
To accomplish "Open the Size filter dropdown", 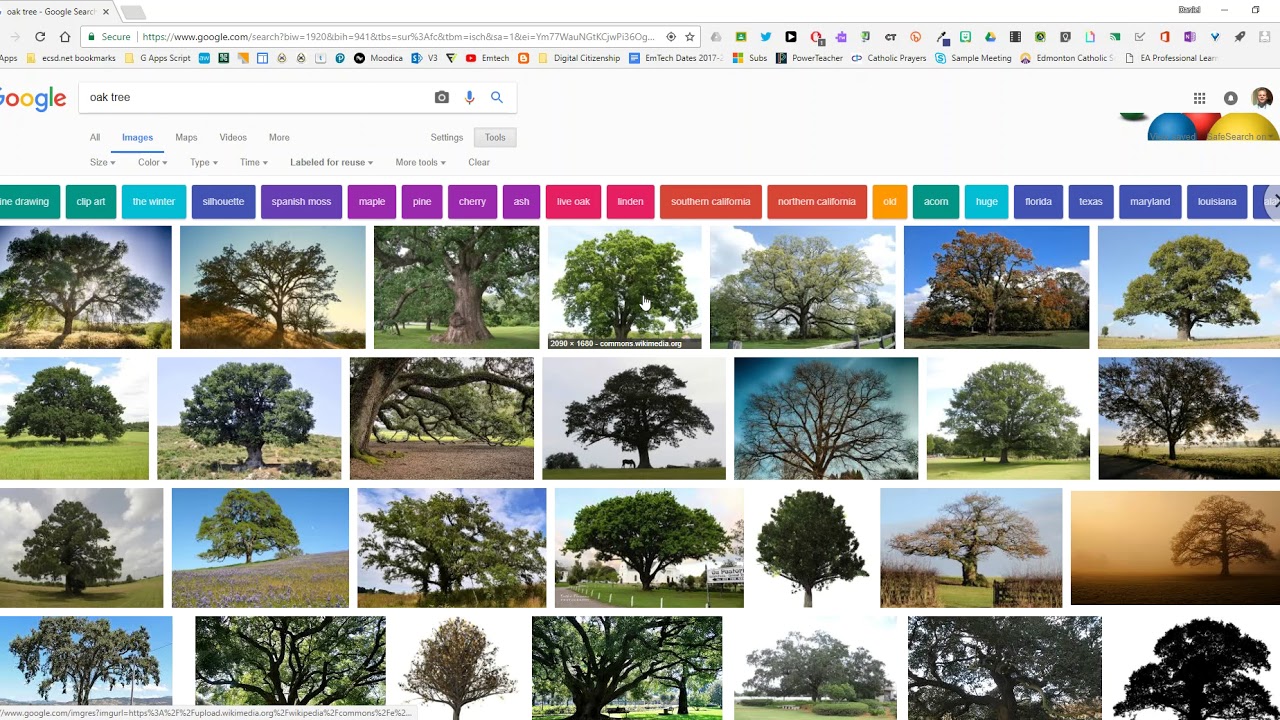I will pos(102,162).
